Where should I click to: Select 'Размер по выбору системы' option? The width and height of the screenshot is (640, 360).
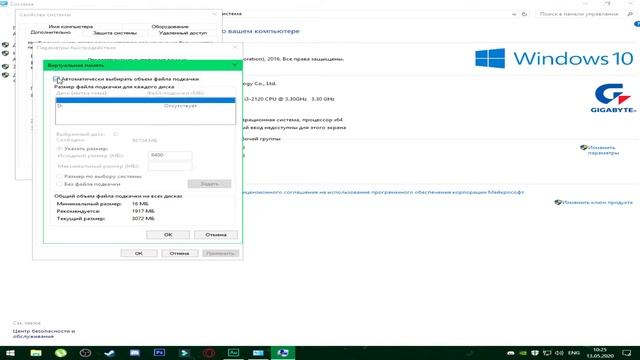pos(60,176)
